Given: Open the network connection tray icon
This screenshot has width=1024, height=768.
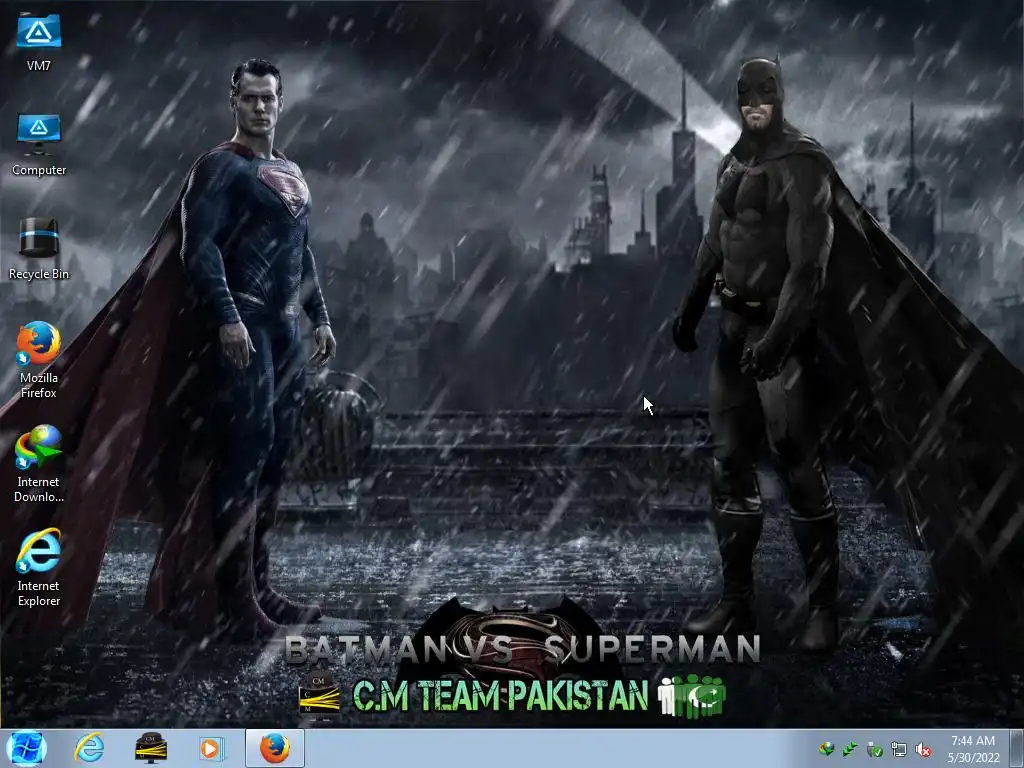Looking at the screenshot, I should click(x=899, y=749).
